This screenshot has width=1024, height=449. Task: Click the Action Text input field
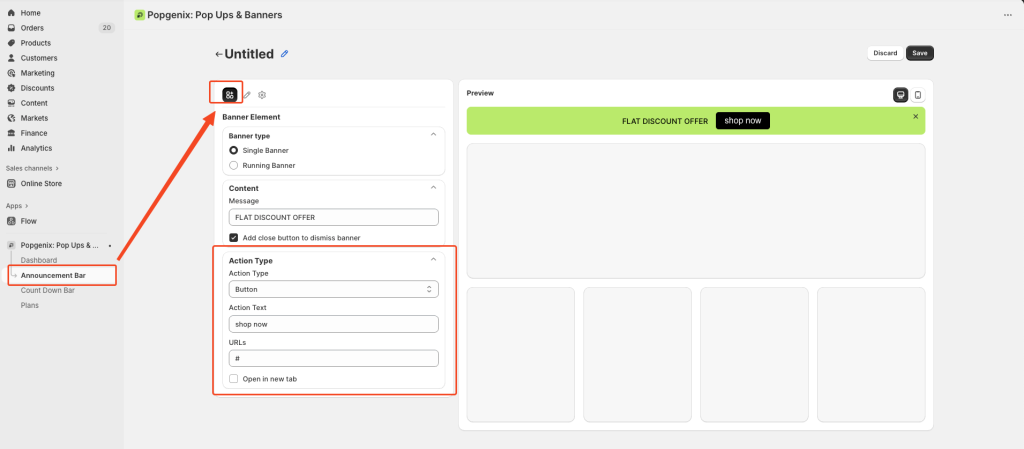334,324
